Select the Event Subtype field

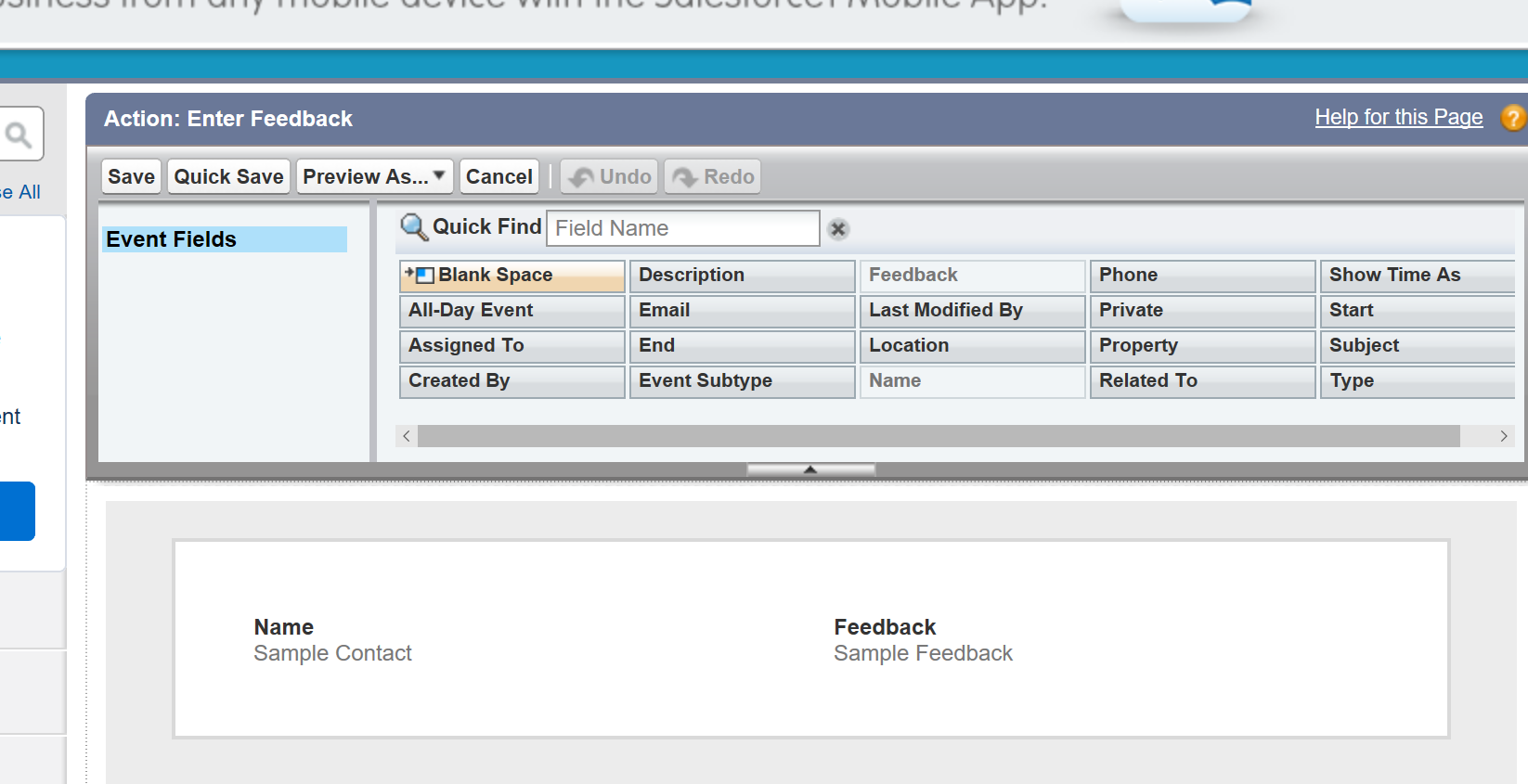point(743,381)
